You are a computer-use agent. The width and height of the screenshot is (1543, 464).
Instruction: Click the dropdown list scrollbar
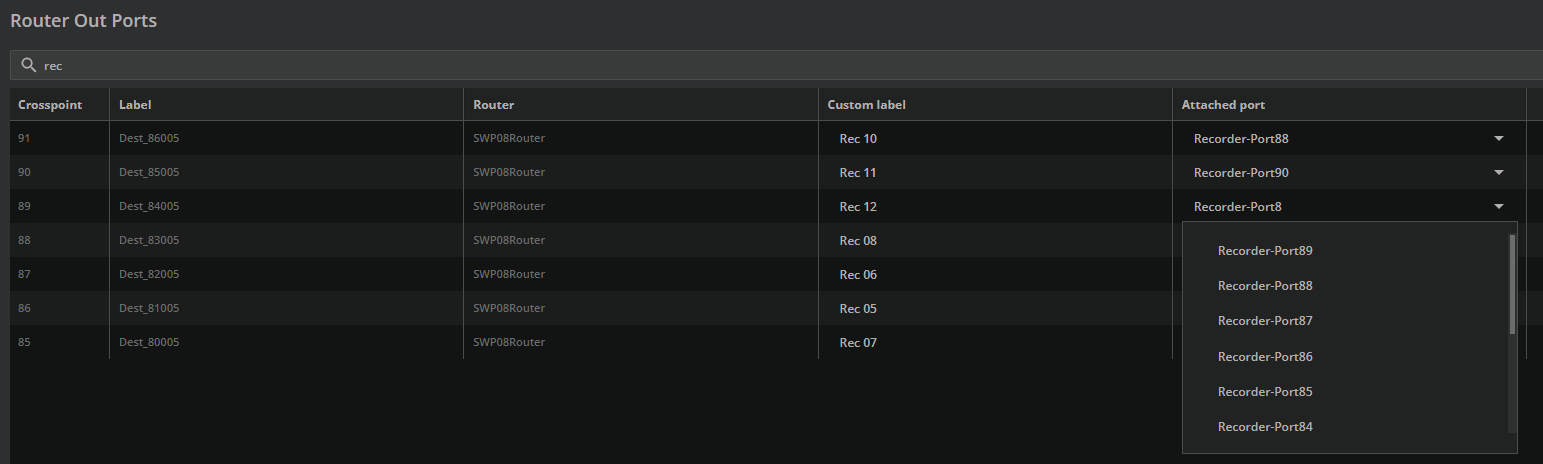1511,285
